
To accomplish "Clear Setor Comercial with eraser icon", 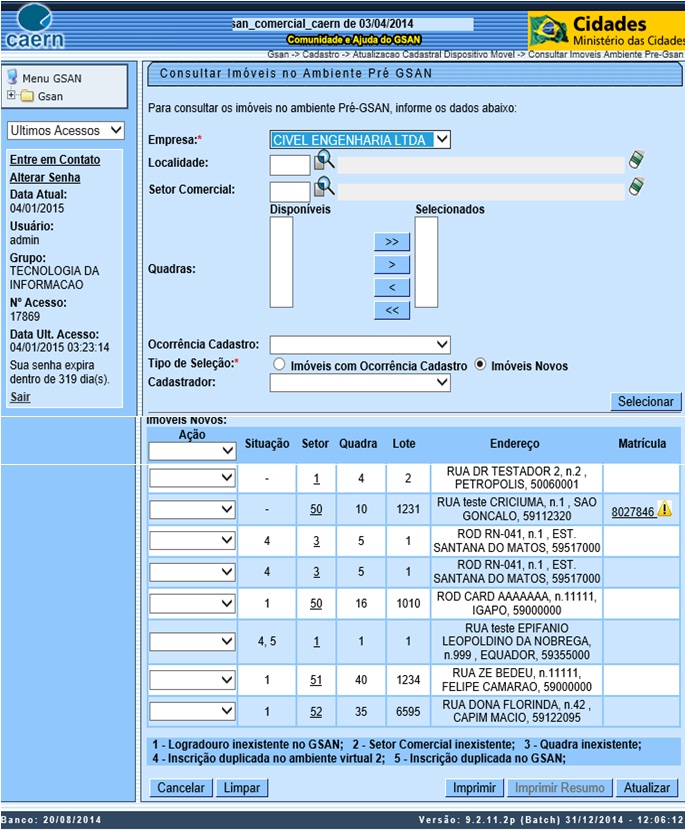I will (636, 187).
